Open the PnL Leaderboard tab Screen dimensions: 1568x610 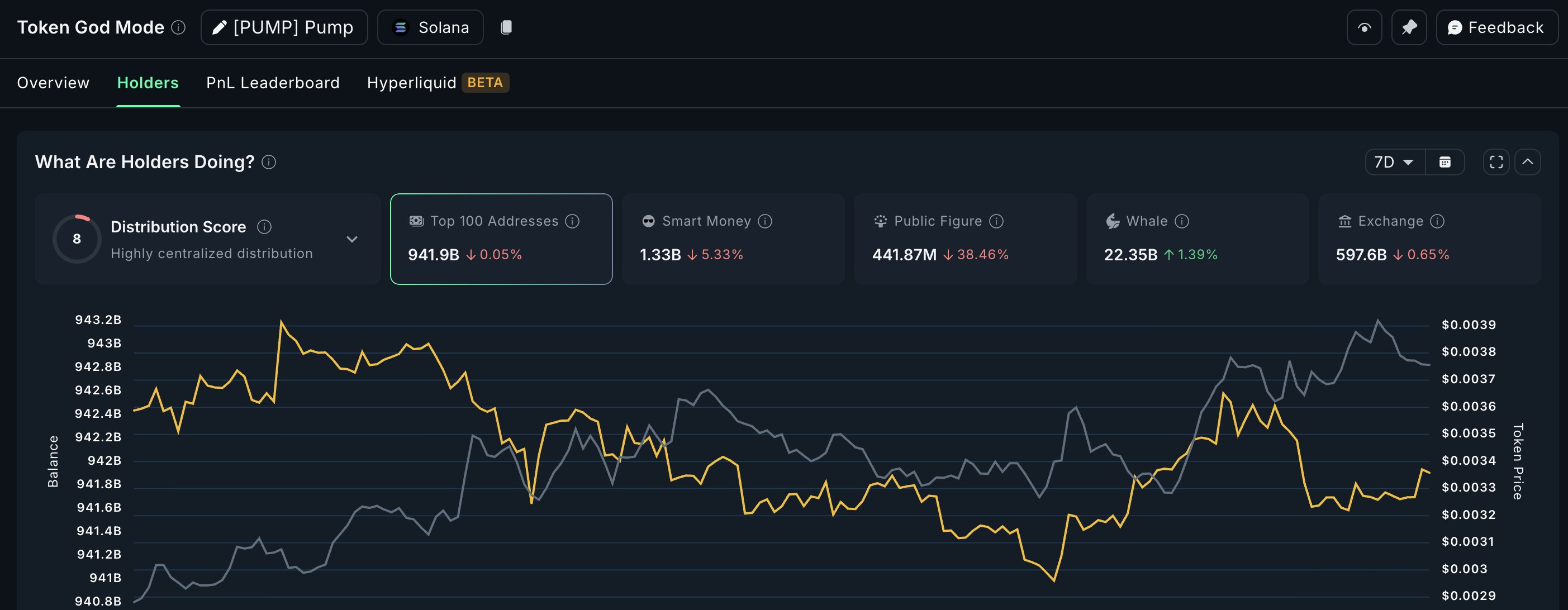273,83
